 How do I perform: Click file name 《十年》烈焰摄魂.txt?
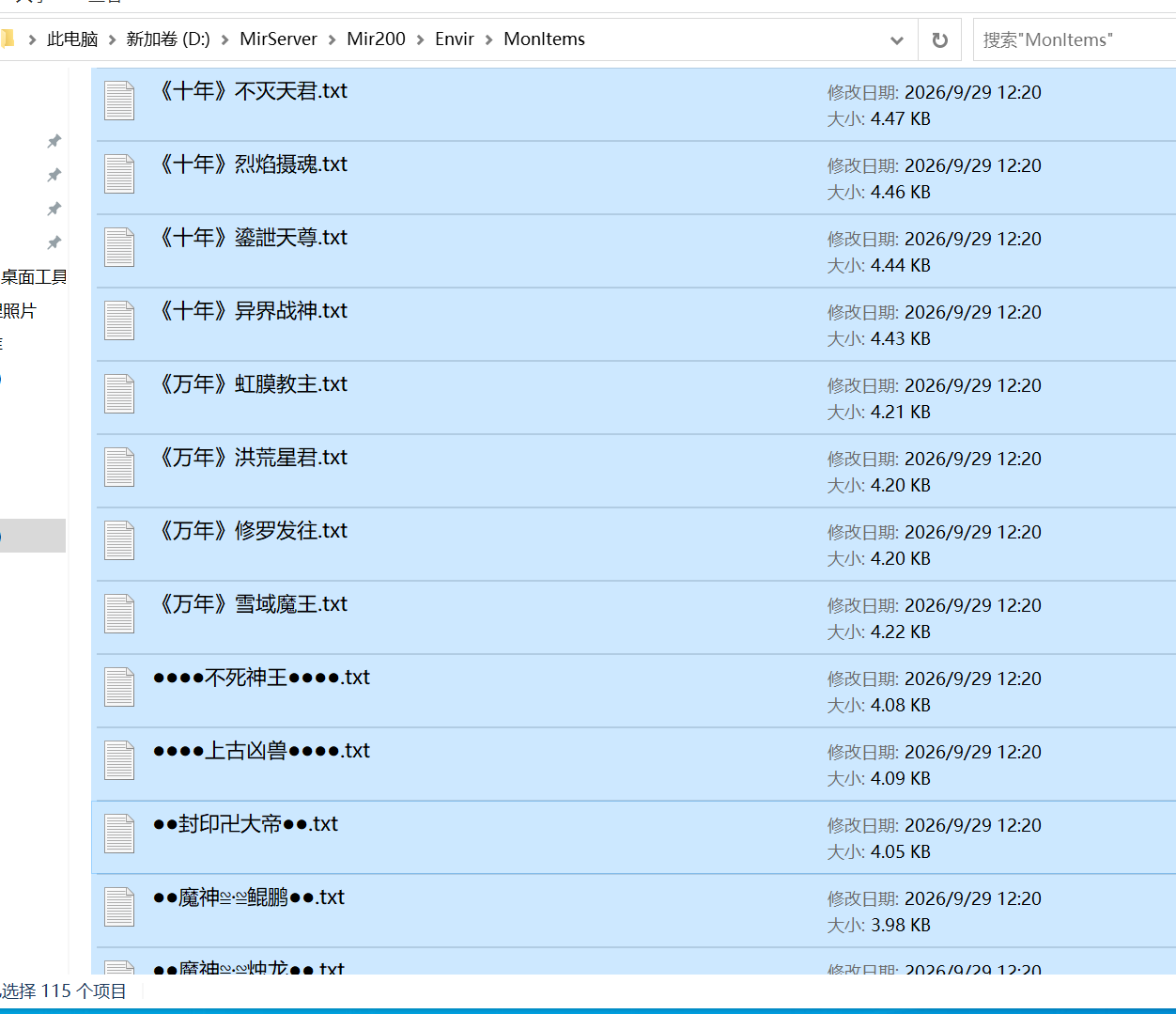click(251, 164)
